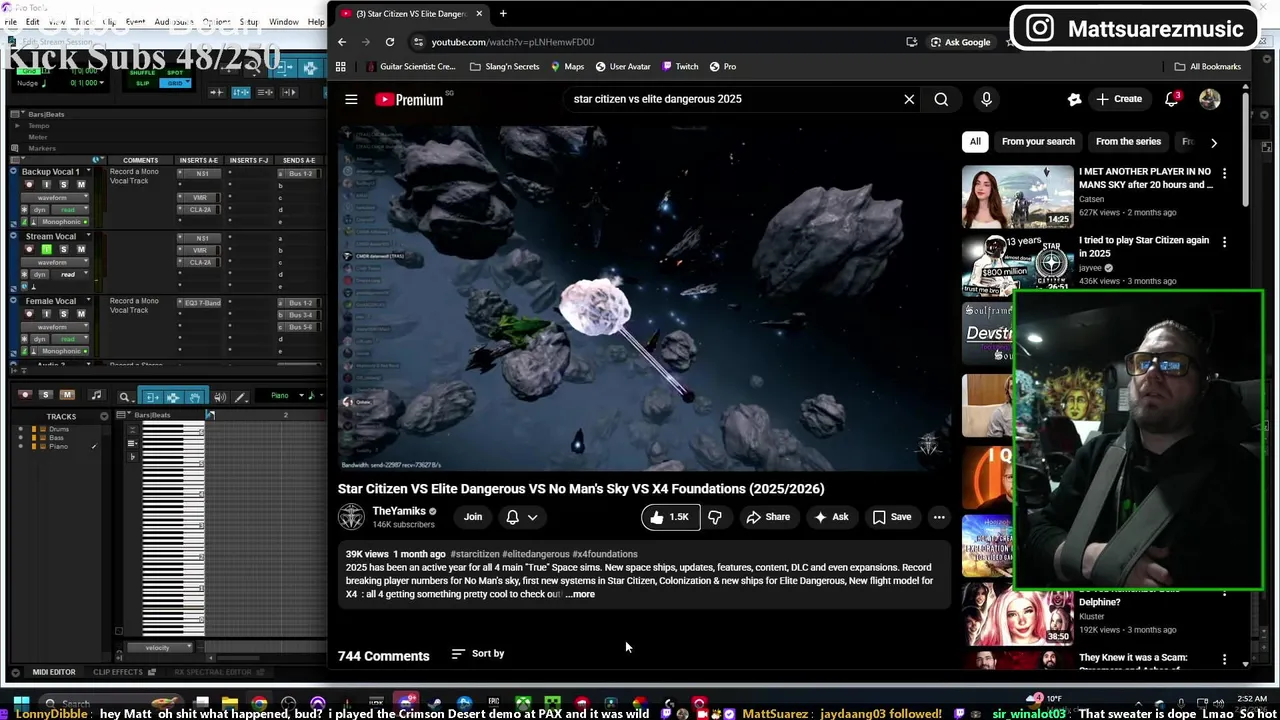Open the NS1 insert on Backup Vocal 1
1280x720 pixels.
pos(202,173)
